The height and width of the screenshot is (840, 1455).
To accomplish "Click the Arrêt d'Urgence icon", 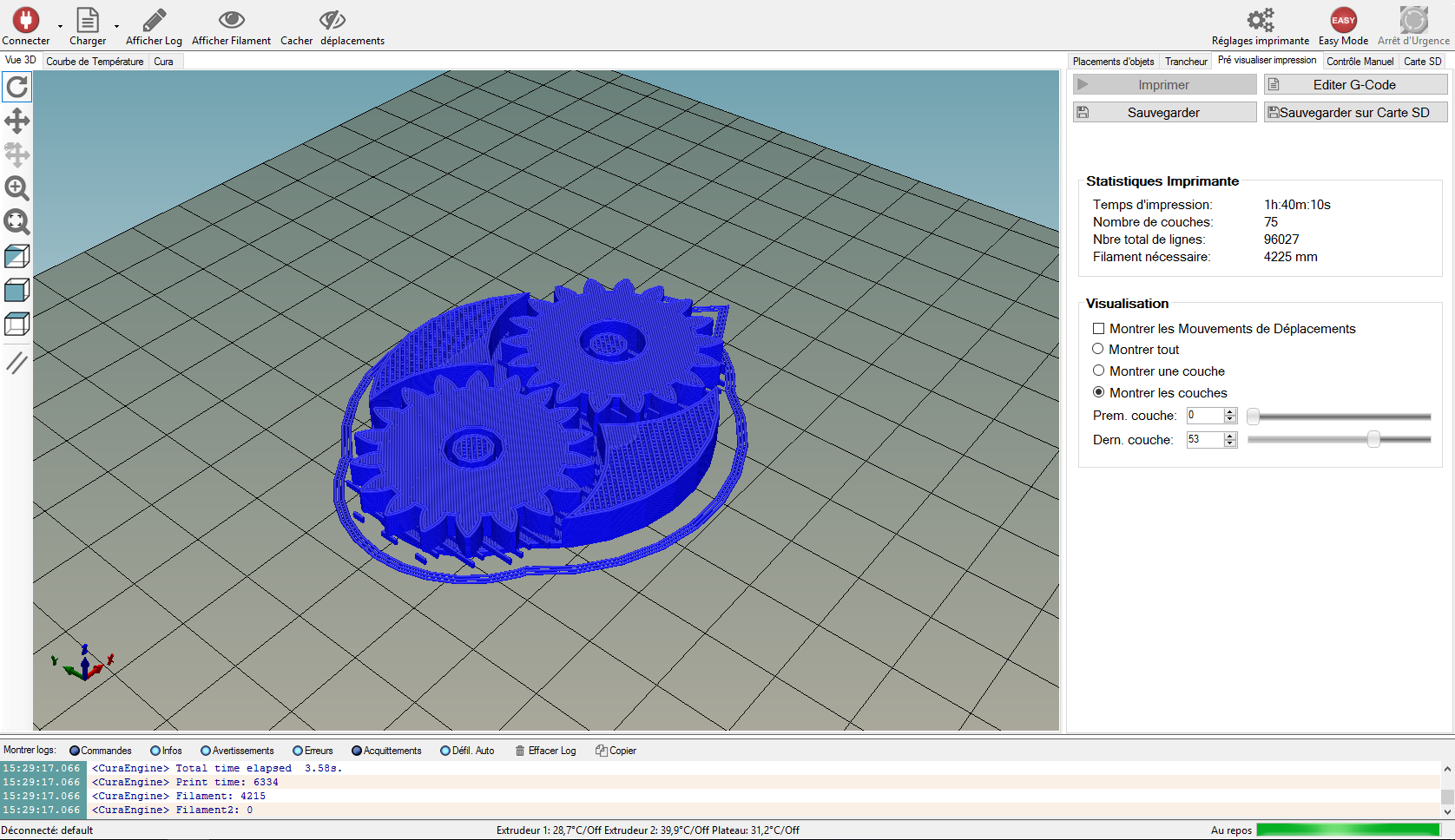I will pos(1413,19).
